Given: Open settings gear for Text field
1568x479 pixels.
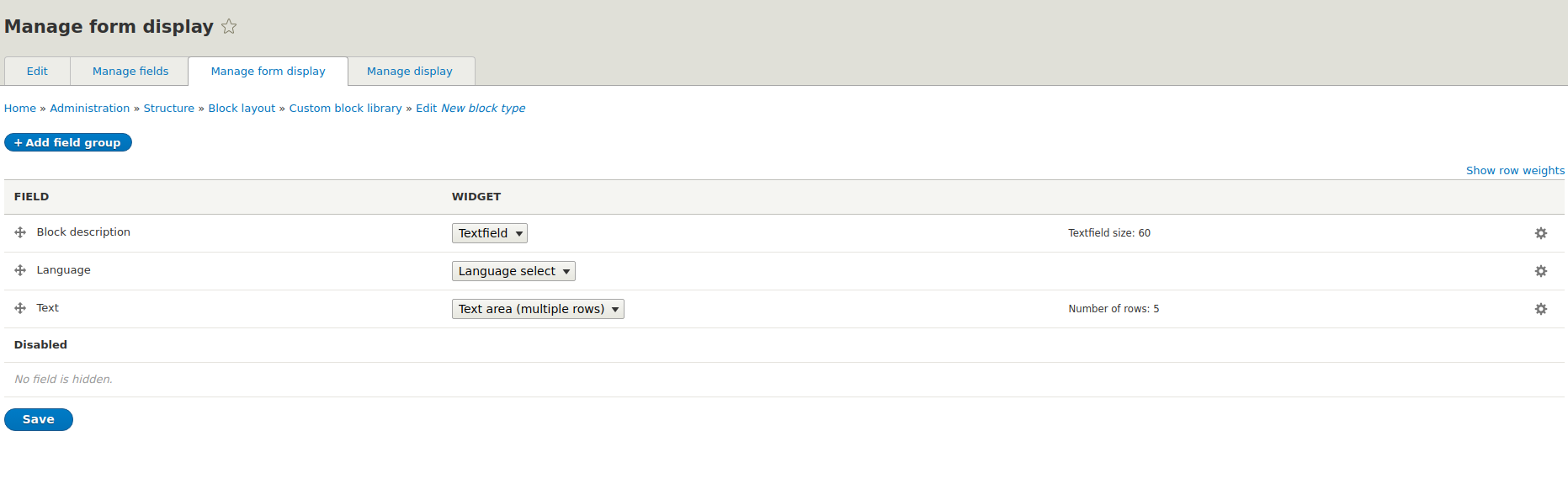Looking at the screenshot, I should [x=1540, y=309].
